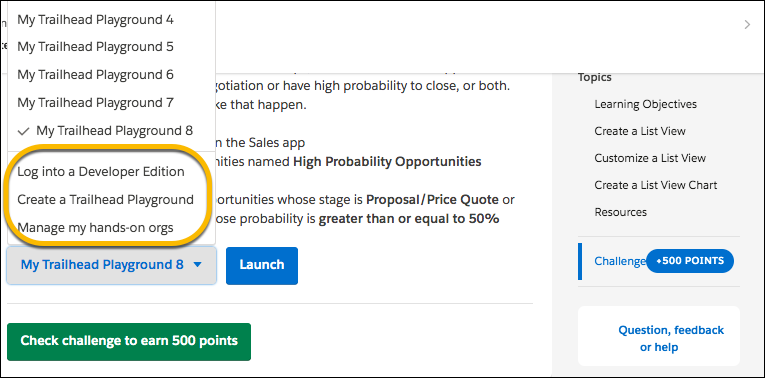Image resolution: width=765 pixels, height=378 pixels.
Task: Click the blue Launch button
Action: click(262, 265)
